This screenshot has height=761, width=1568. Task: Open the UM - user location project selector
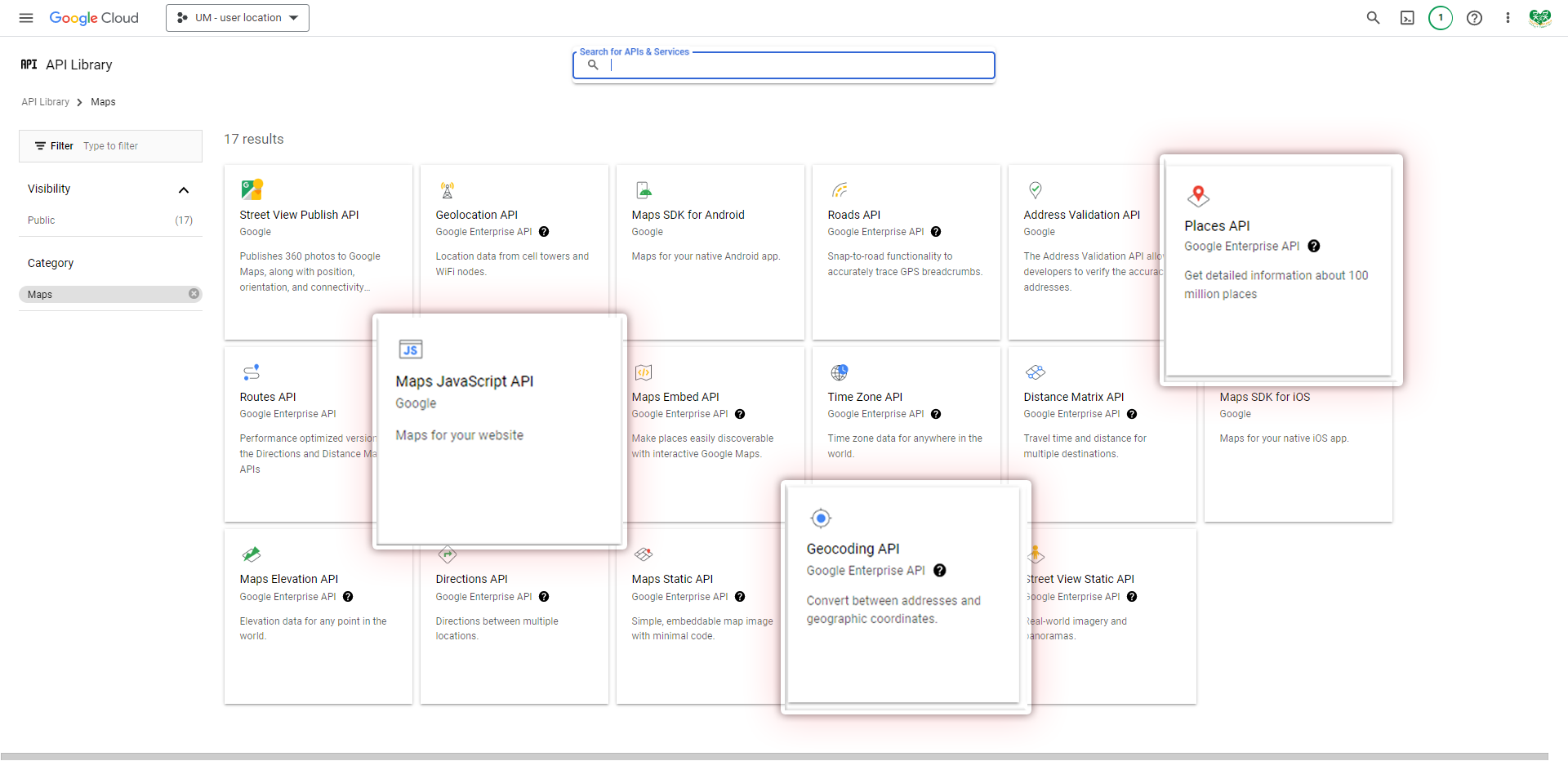238,18
